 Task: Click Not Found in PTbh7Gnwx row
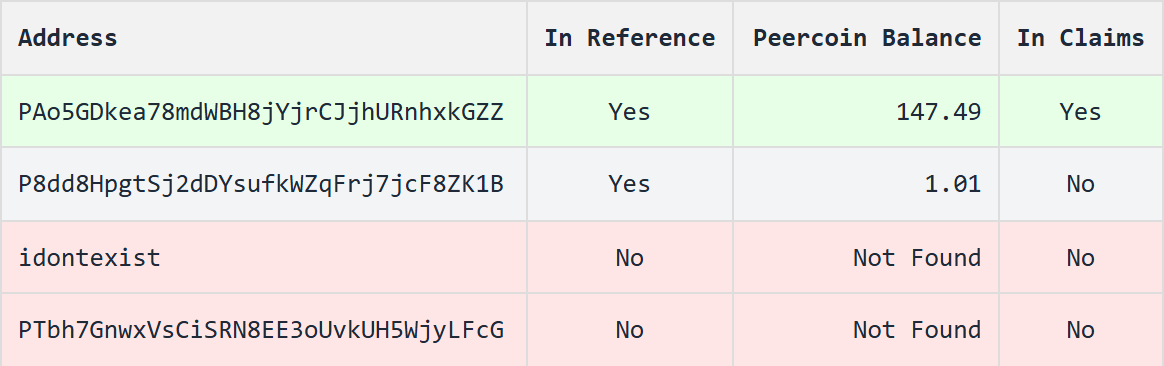917,330
